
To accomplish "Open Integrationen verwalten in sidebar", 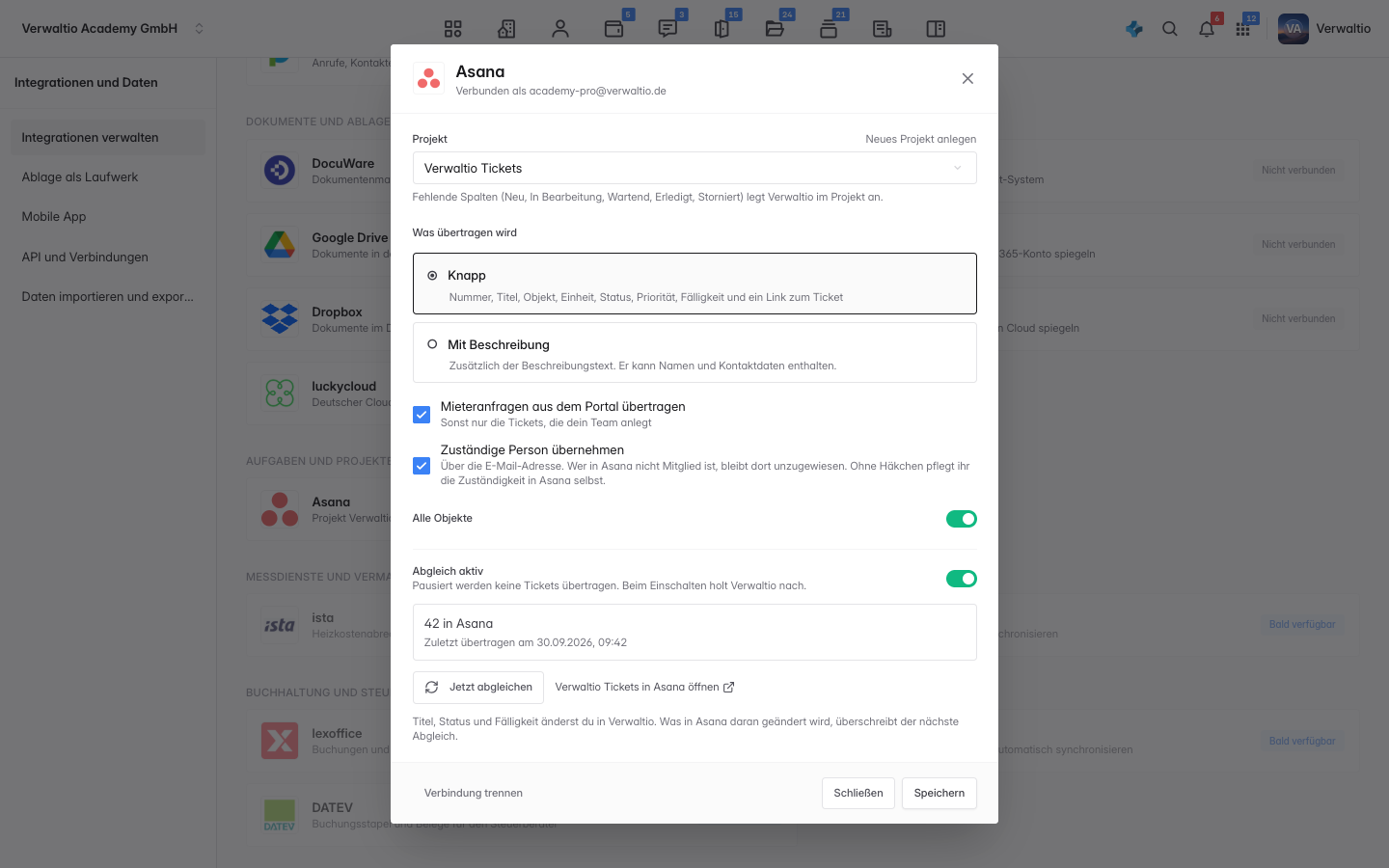I will tap(108, 138).
